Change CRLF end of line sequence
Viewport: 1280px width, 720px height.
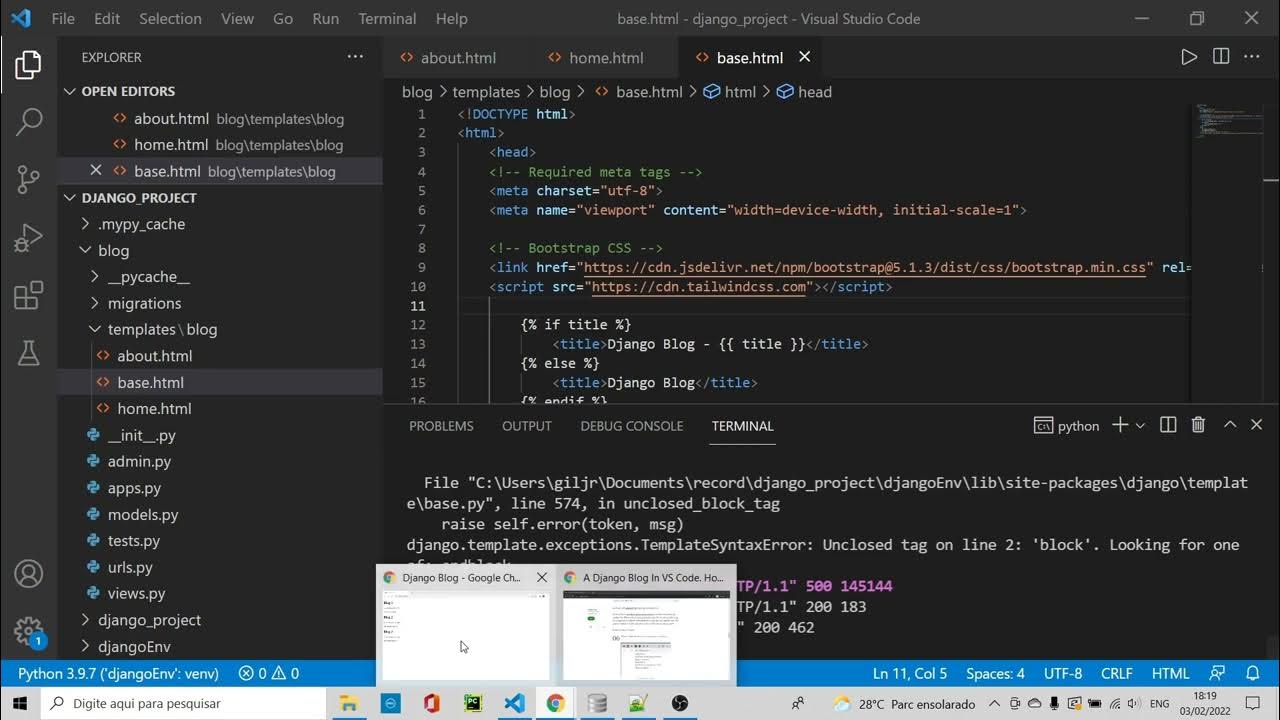[1117, 673]
